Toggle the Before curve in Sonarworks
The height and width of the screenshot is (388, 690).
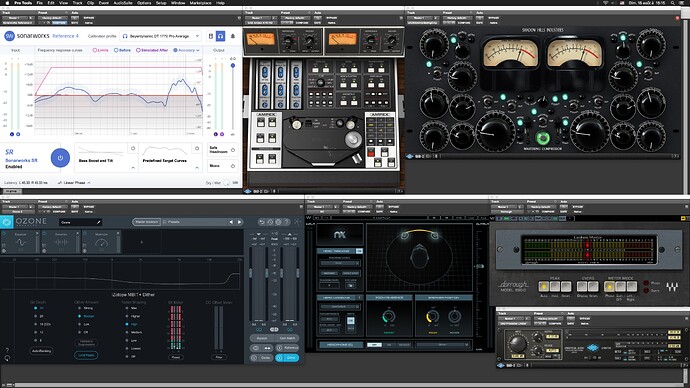[x=122, y=50]
